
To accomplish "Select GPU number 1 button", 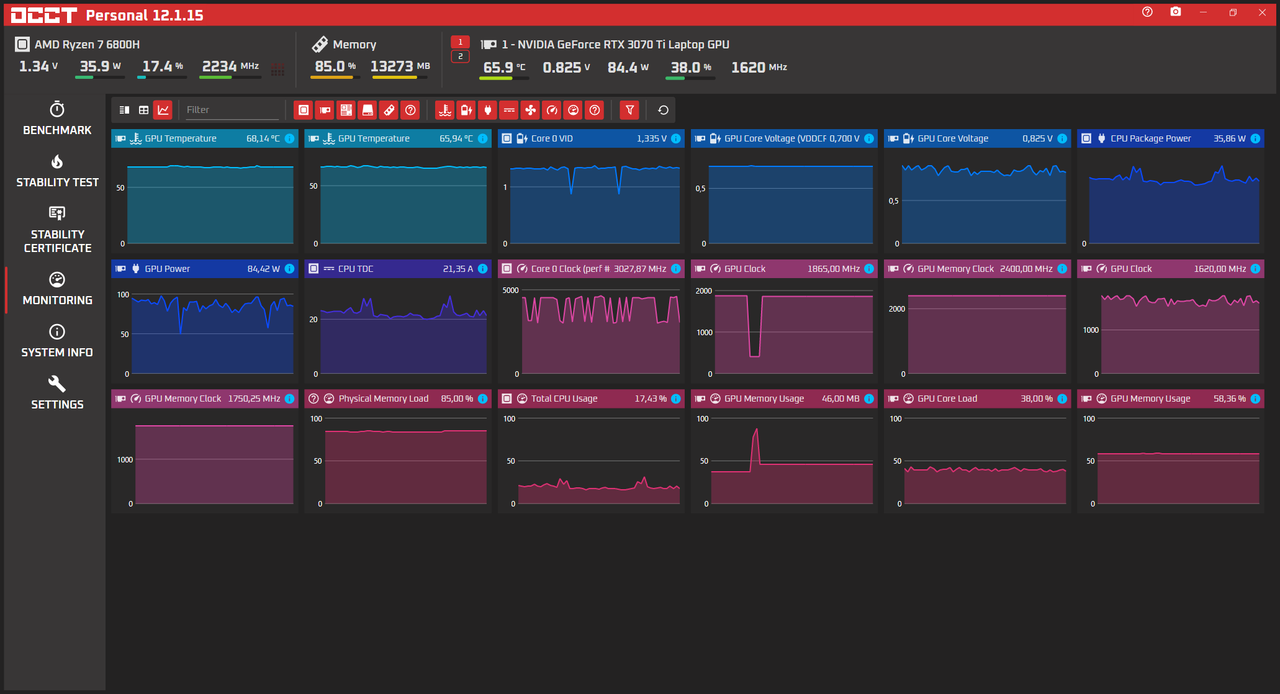I will coord(460,42).
